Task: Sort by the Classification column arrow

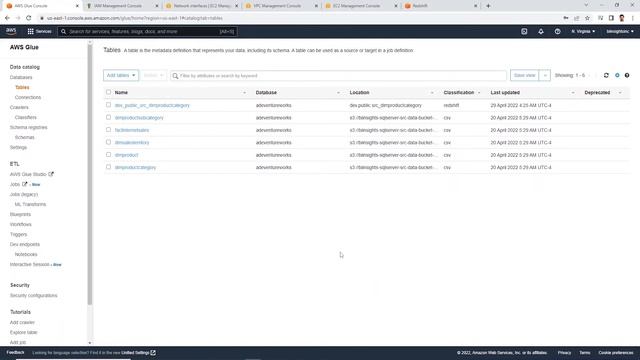Action: 479,93
